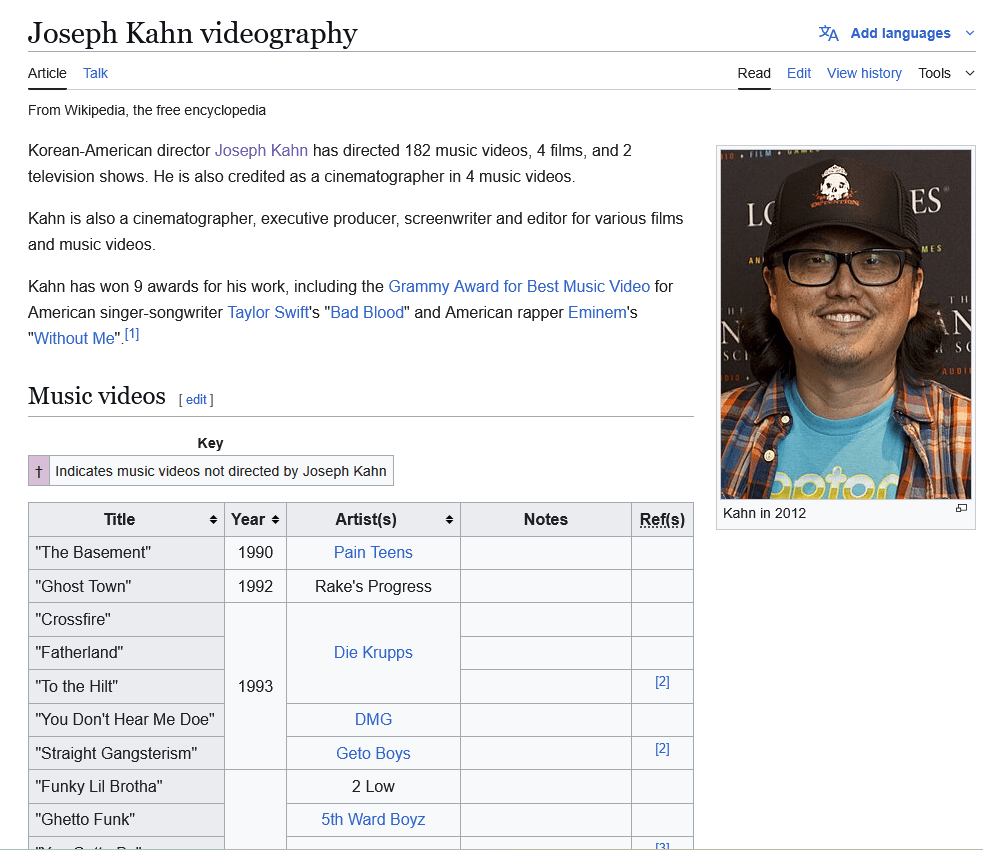Select the Article tab
The width and height of the screenshot is (983, 850).
point(47,73)
